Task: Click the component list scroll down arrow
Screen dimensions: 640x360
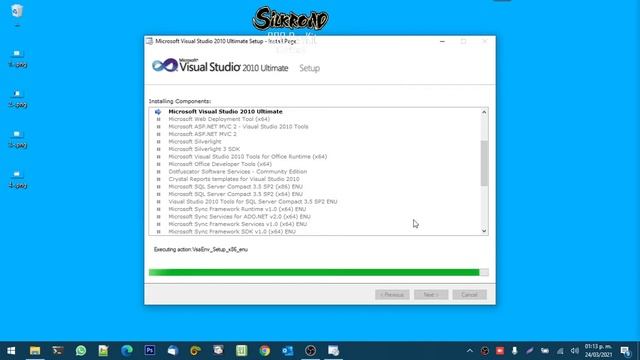Action: click(484, 231)
